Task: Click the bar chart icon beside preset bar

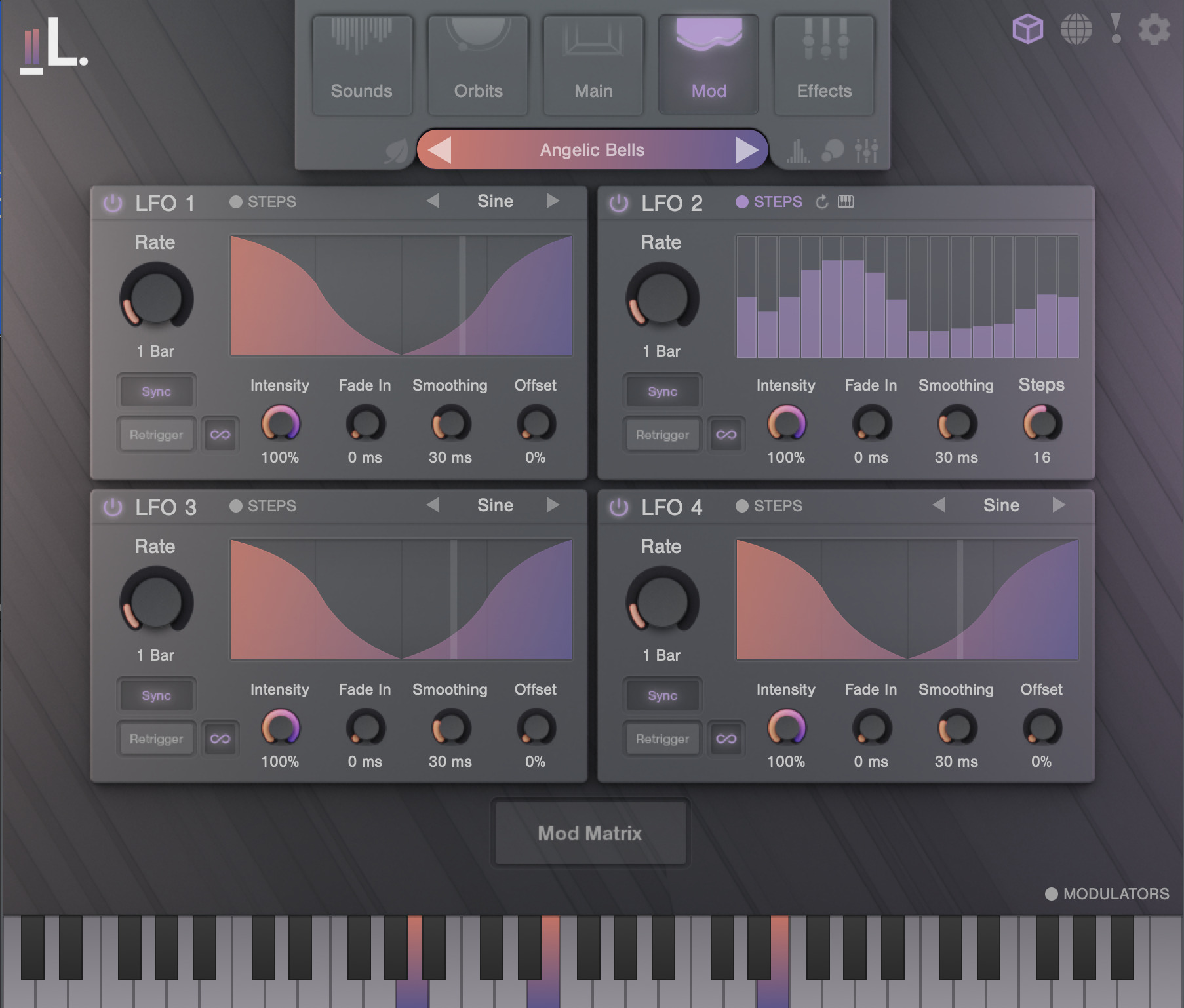Action: (x=798, y=151)
